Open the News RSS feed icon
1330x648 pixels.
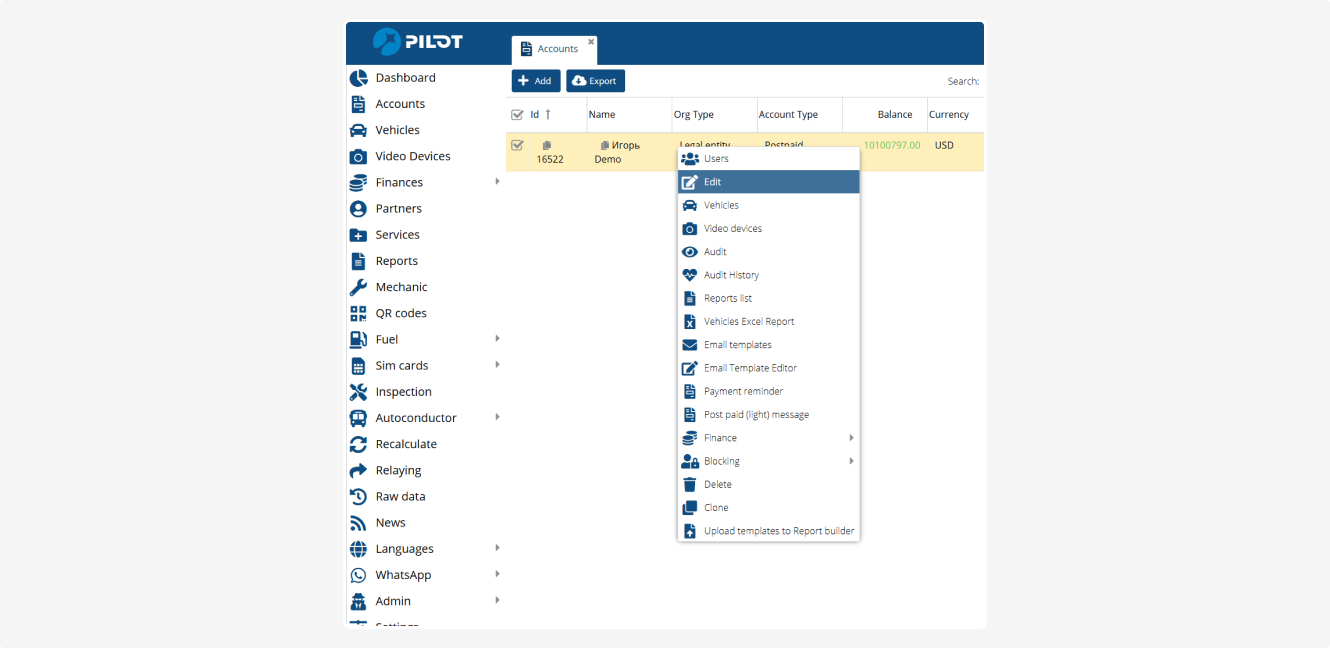tap(358, 523)
